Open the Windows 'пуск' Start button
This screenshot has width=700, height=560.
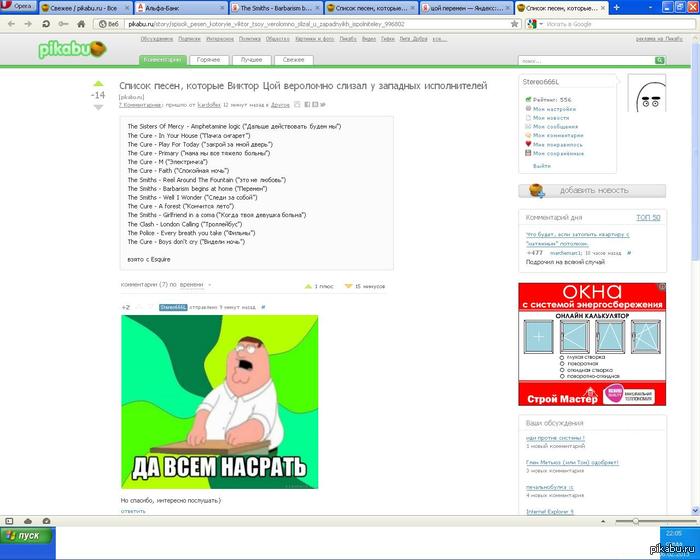28,535
